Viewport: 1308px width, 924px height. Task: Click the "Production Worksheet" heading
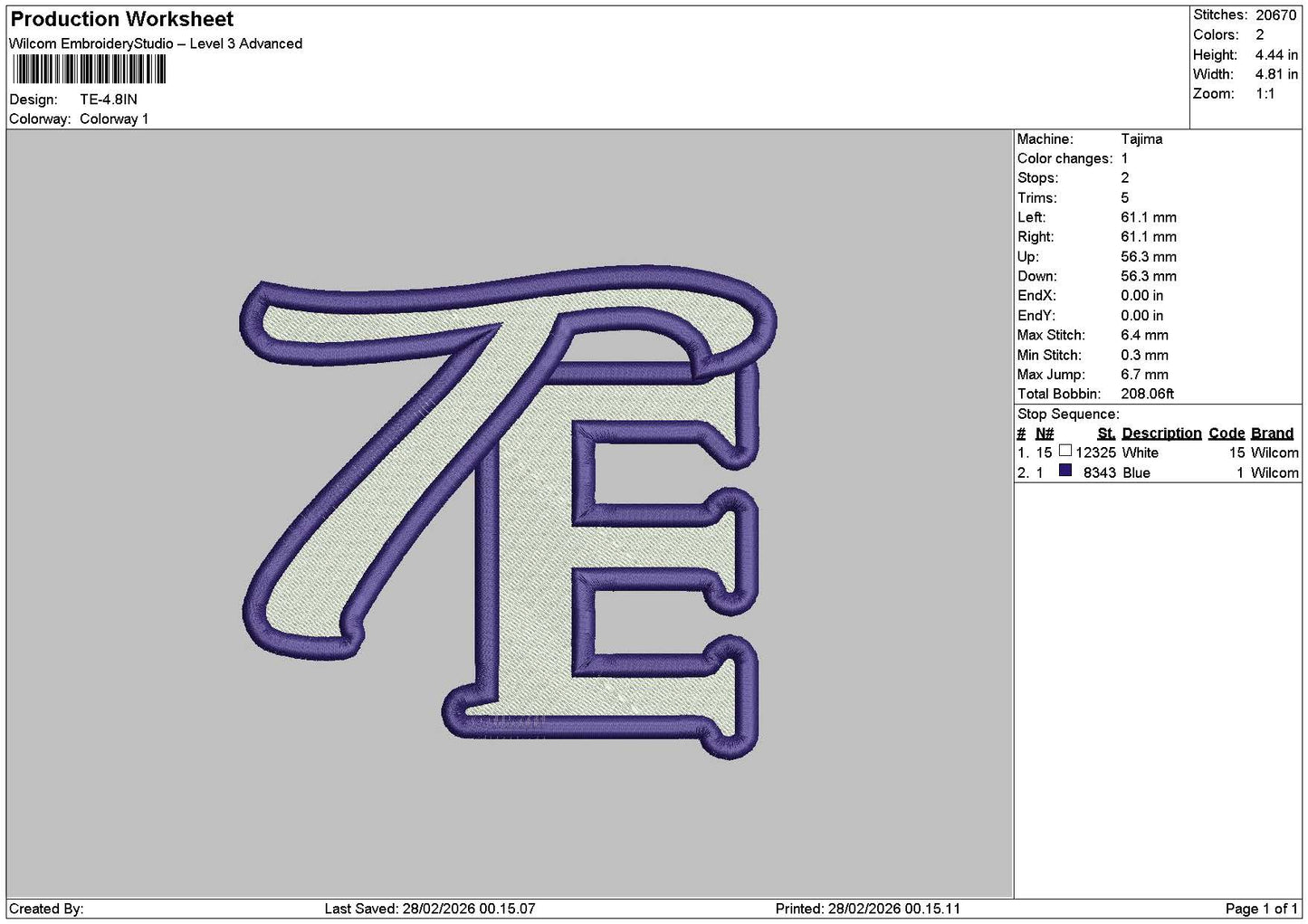121,19
